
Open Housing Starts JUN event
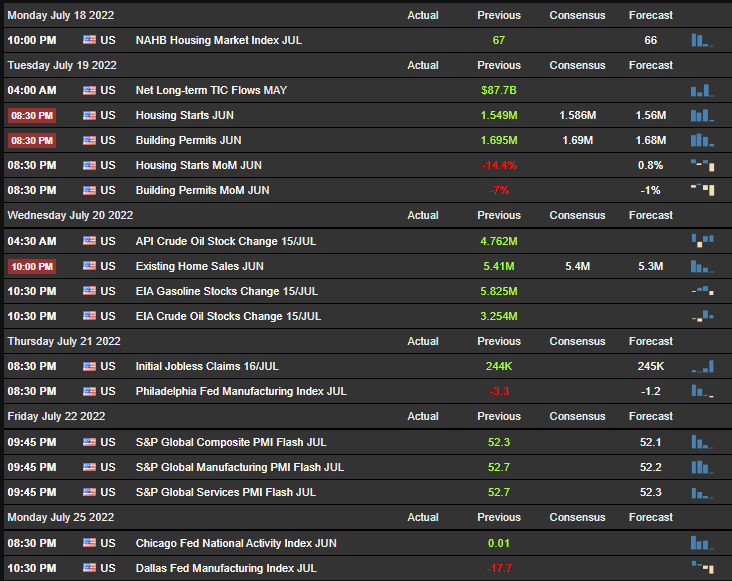click(184, 115)
